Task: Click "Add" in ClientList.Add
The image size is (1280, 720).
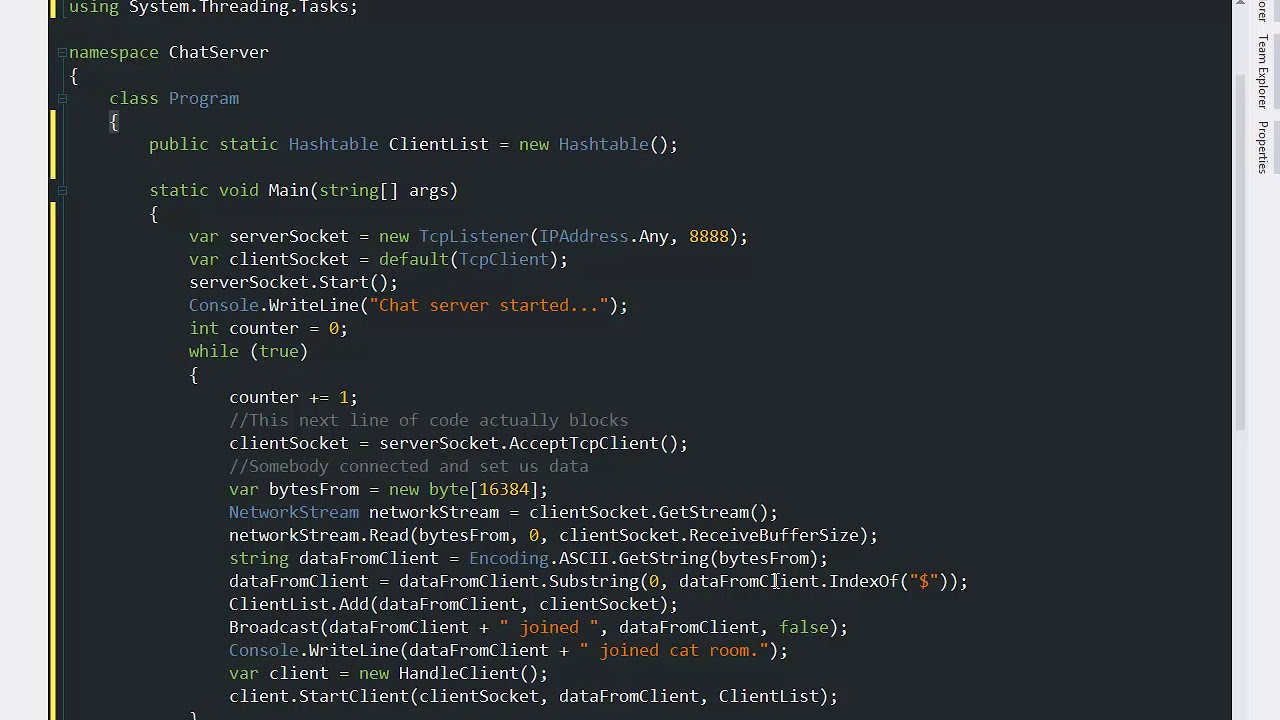Action: [353, 604]
